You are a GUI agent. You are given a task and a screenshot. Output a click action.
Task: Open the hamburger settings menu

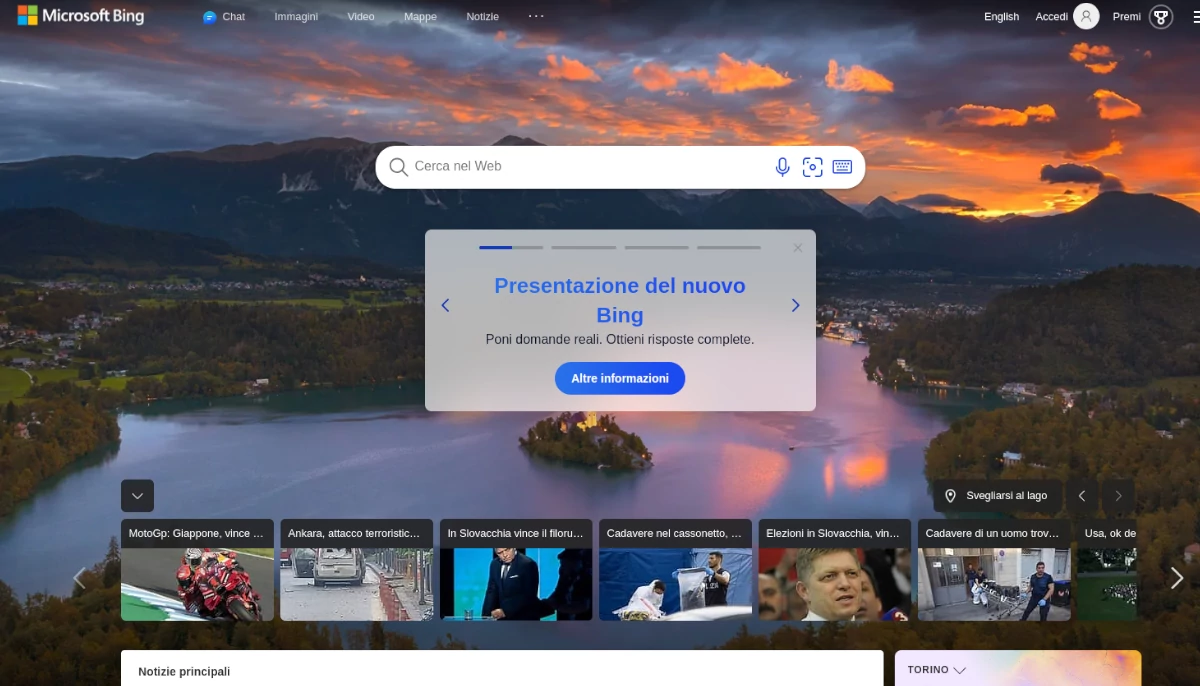[x=1199, y=16]
